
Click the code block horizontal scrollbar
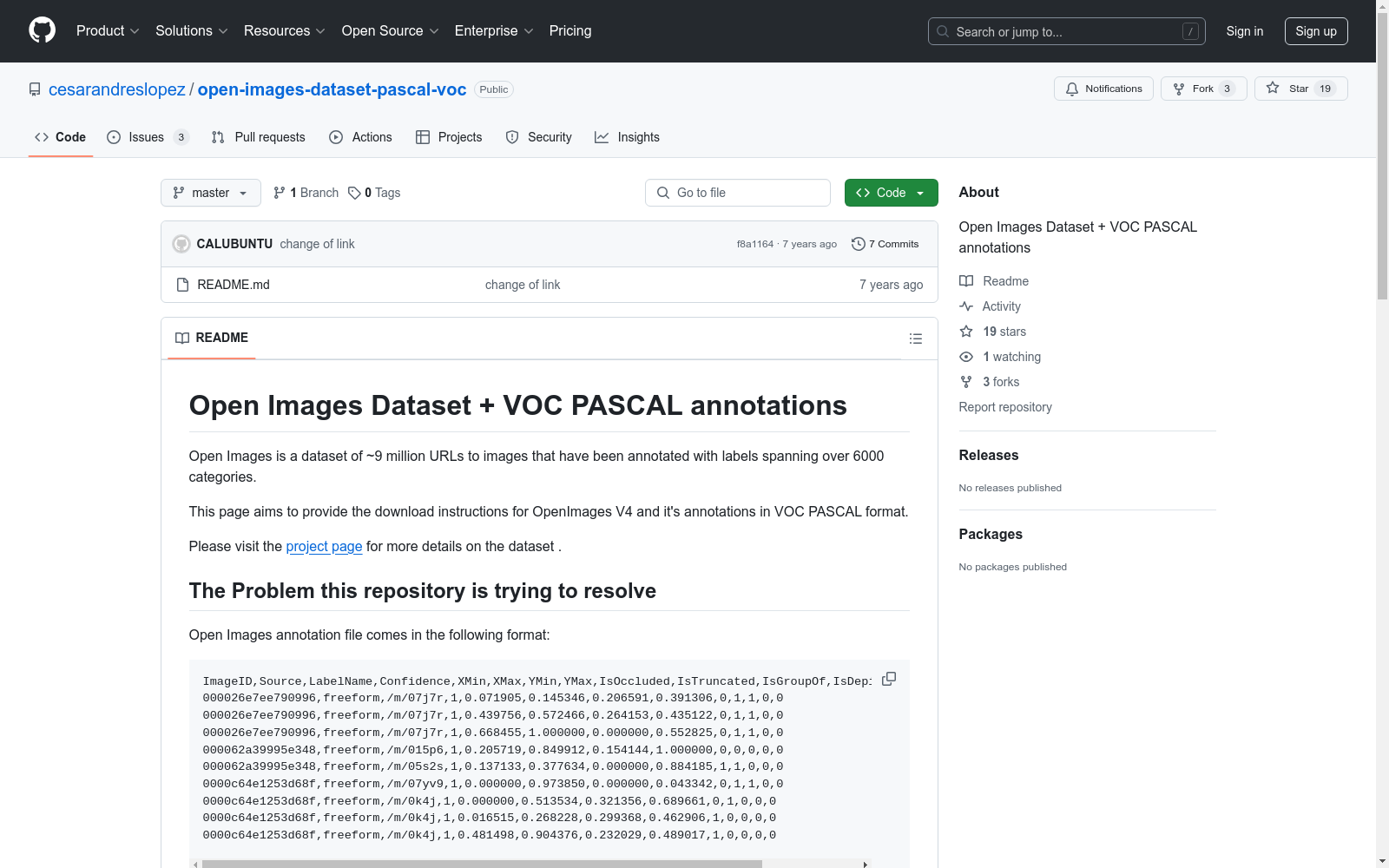(482, 864)
